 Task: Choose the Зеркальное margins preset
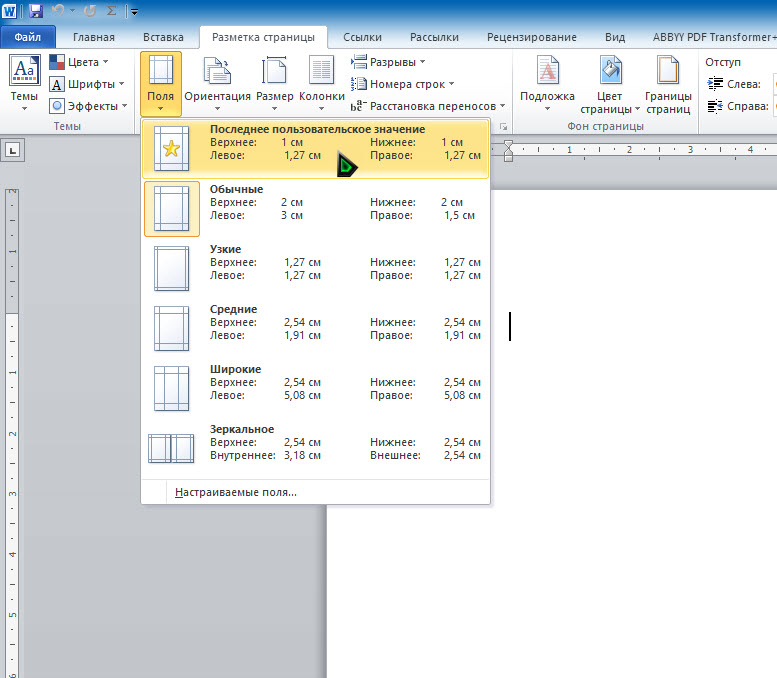tap(316, 449)
